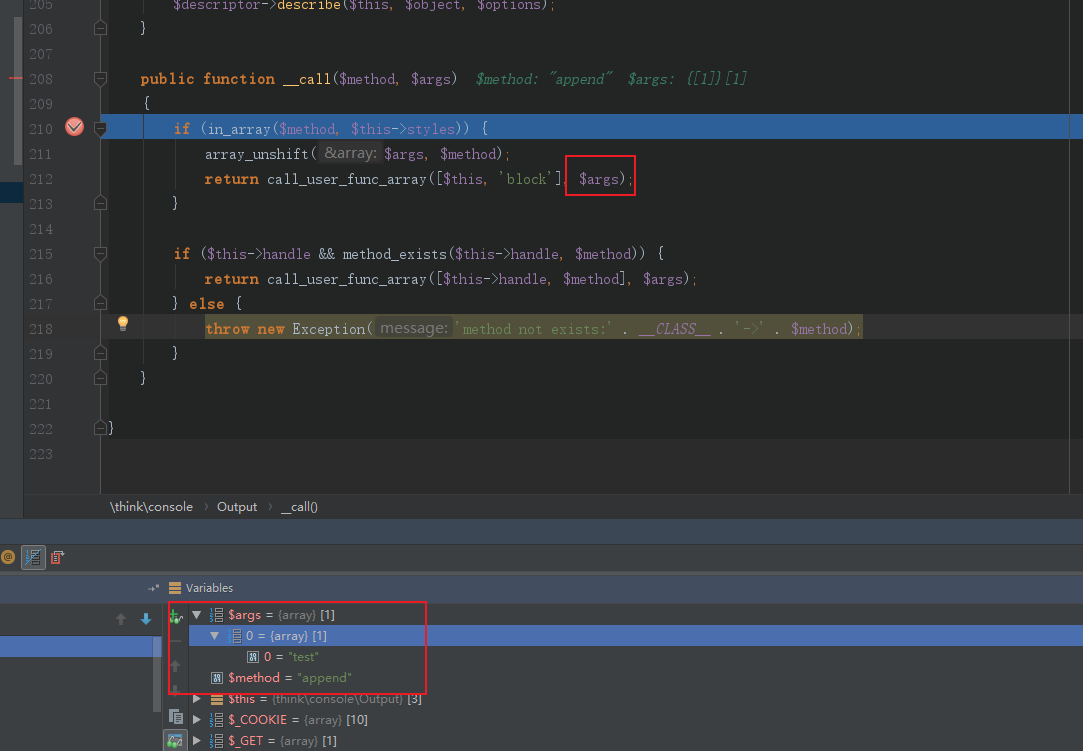Click line number 211 in gutter
The height and width of the screenshot is (751, 1083).
(x=41, y=154)
